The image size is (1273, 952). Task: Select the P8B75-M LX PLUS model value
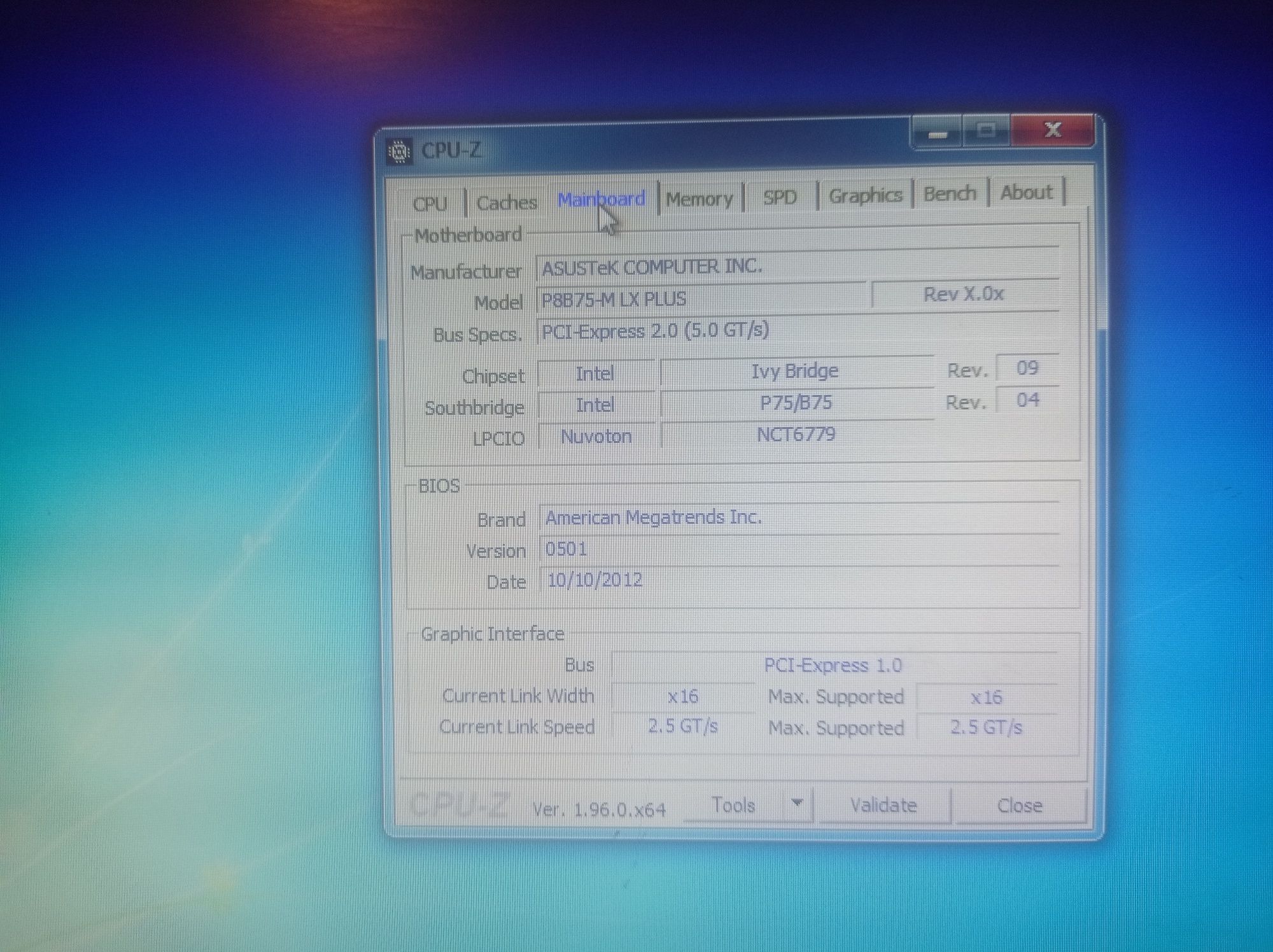click(x=701, y=298)
